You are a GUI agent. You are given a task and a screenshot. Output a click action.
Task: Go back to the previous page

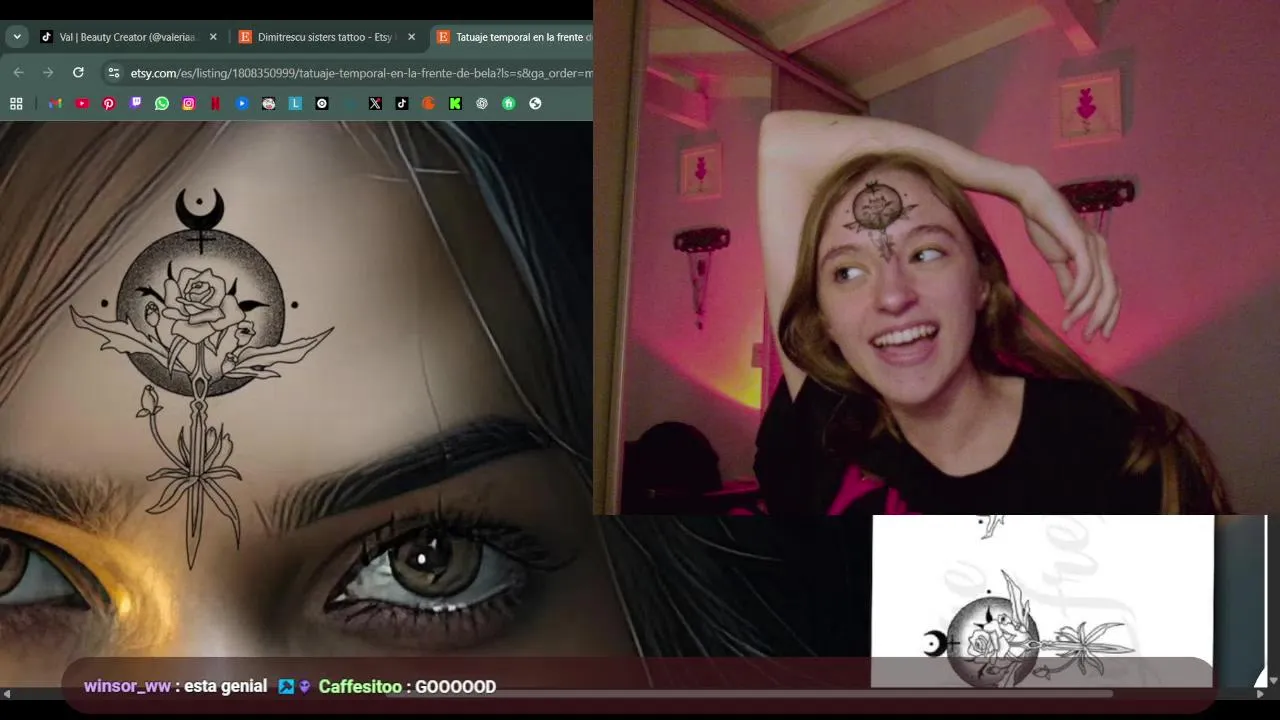pos(18,73)
